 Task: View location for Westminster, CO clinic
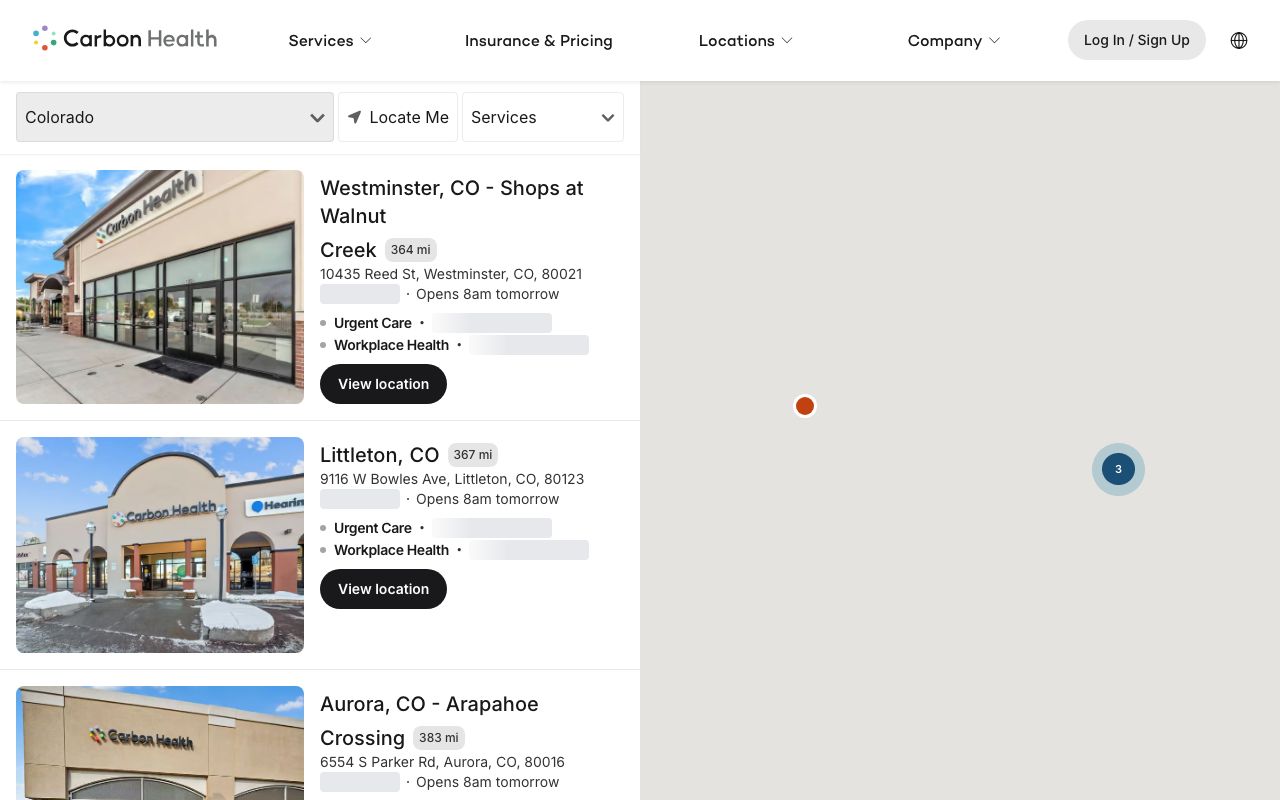(383, 384)
